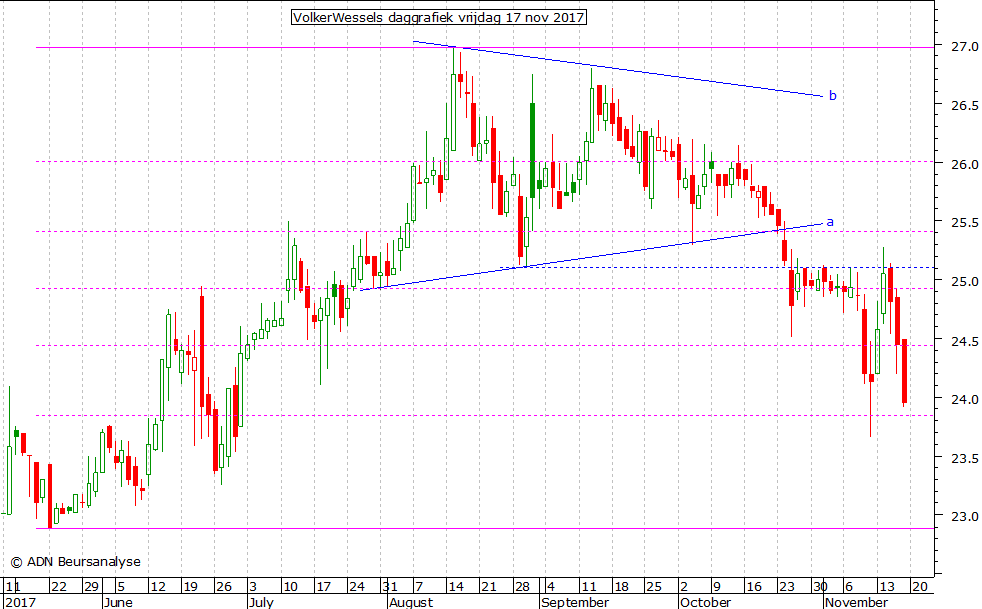
Task: Click the descending blue trendline b
Action: coord(618,69)
